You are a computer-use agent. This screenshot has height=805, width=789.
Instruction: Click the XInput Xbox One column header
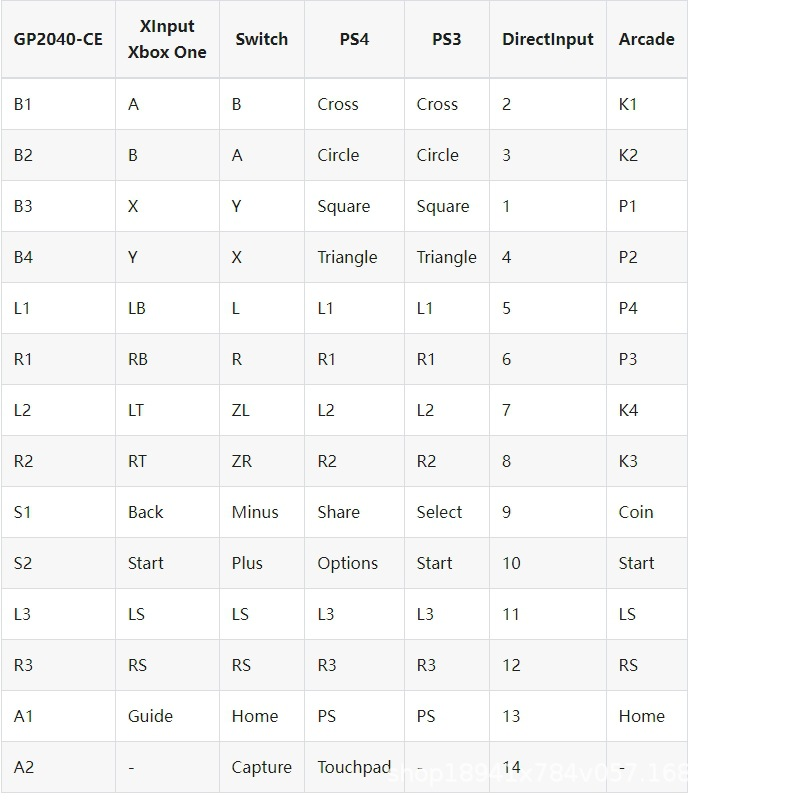167,40
